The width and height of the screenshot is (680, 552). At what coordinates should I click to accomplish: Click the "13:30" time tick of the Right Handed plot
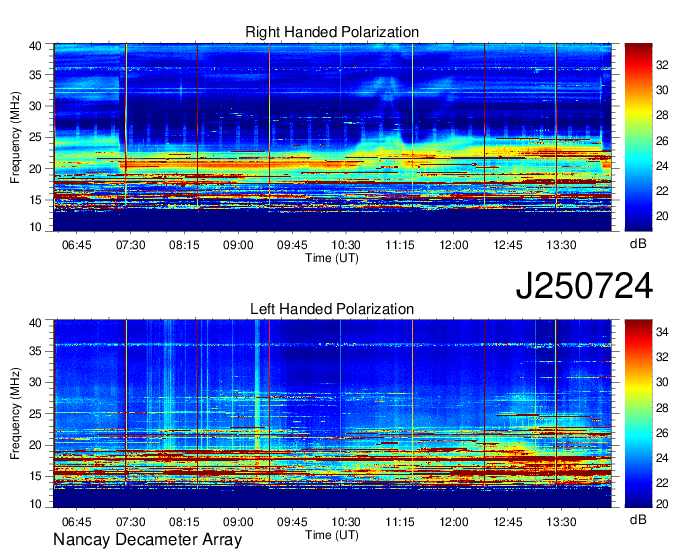[561, 245]
